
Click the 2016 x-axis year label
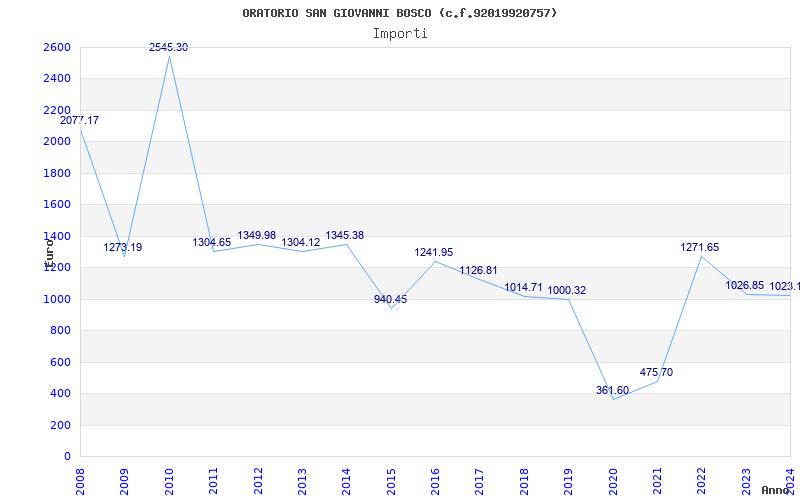[x=435, y=481]
